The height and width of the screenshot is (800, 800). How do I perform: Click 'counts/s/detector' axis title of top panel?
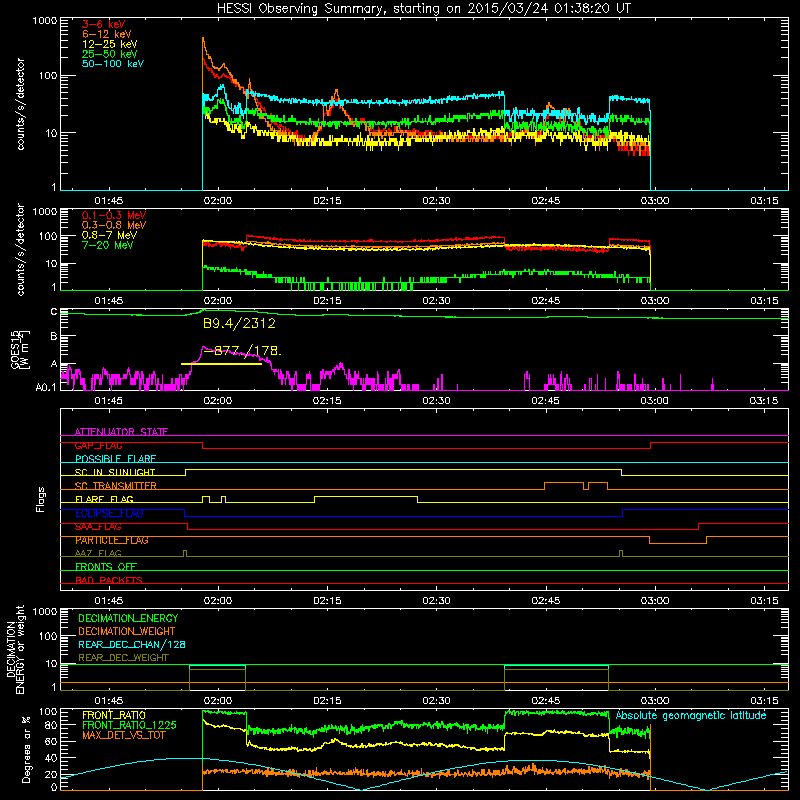click(x=20, y=104)
